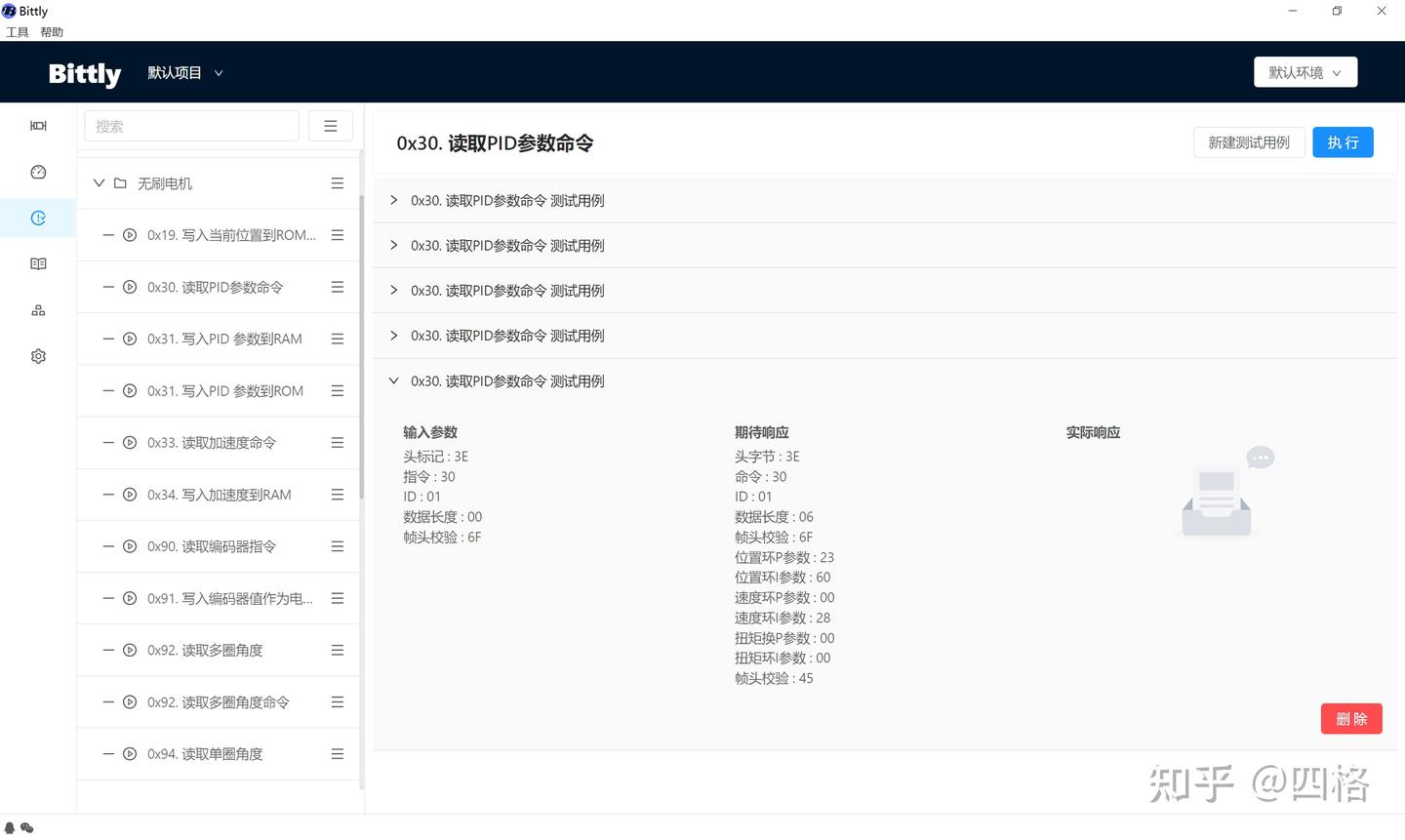This screenshot has height=840, width=1405.
Task: Open the 默认项目 project dropdown
Action: (x=184, y=72)
